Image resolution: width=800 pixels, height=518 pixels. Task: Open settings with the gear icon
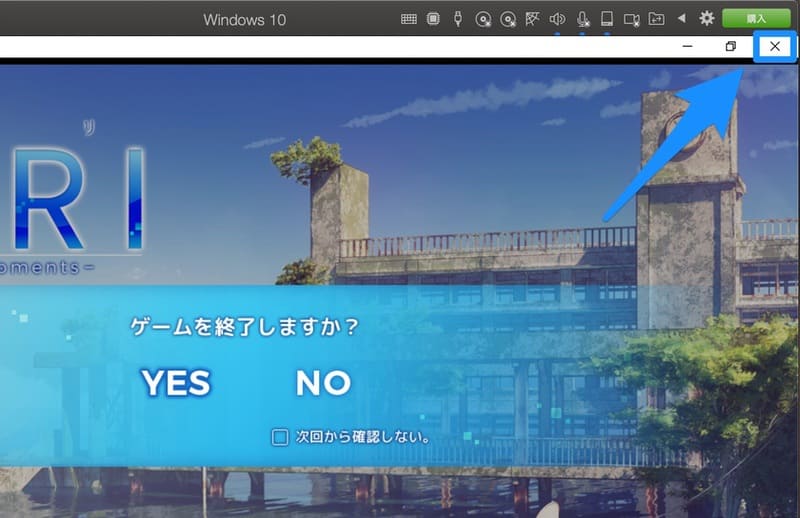pyautogui.click(x=707, y=19)
